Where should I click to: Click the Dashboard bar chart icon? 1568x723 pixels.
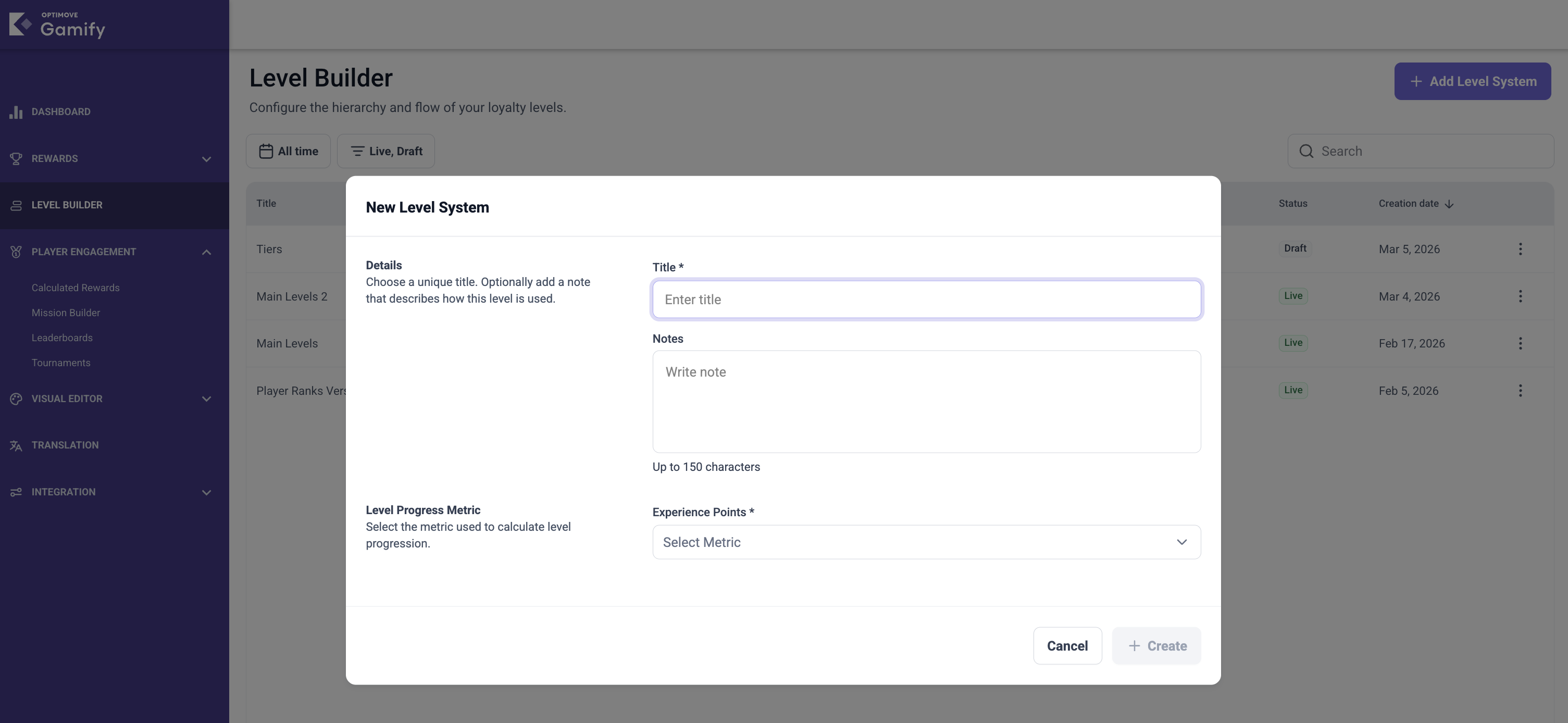[16, 112]
